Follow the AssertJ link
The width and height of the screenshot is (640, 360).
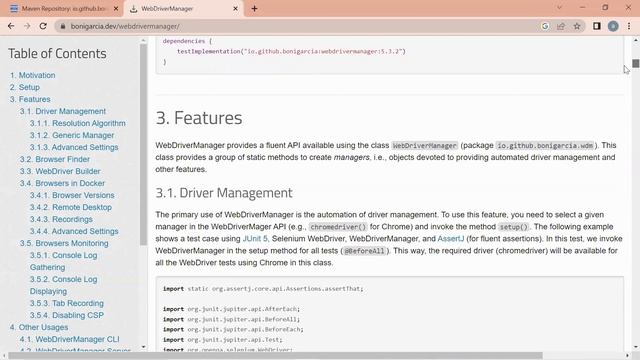tap(451, 239)
